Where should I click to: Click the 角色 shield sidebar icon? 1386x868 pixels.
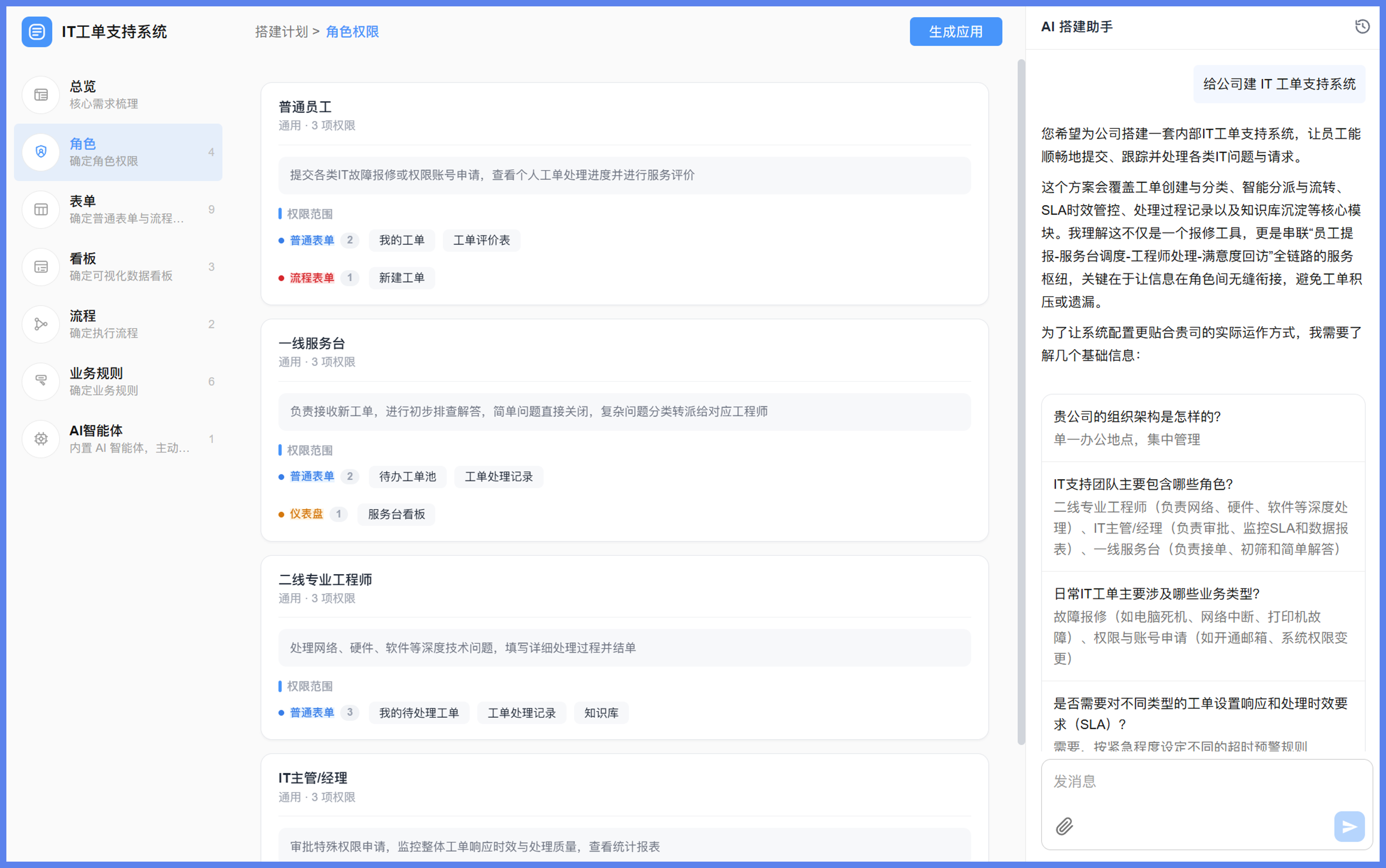(x=41, y=152)
